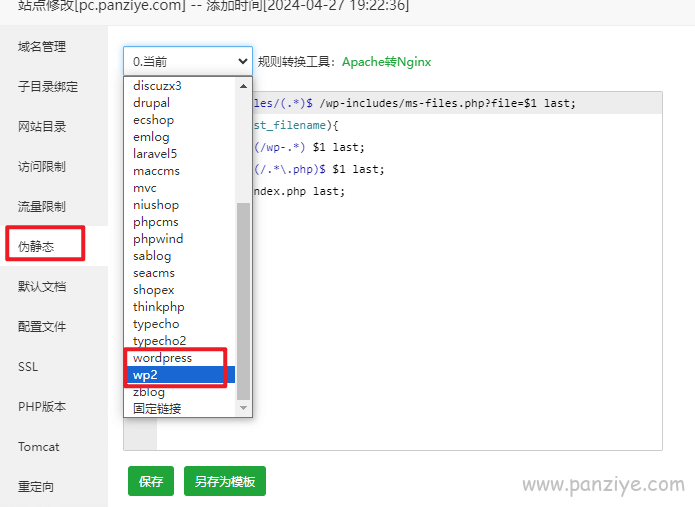Choose ecshop from the list
The image size is (695, 507).
pos(180,120)
